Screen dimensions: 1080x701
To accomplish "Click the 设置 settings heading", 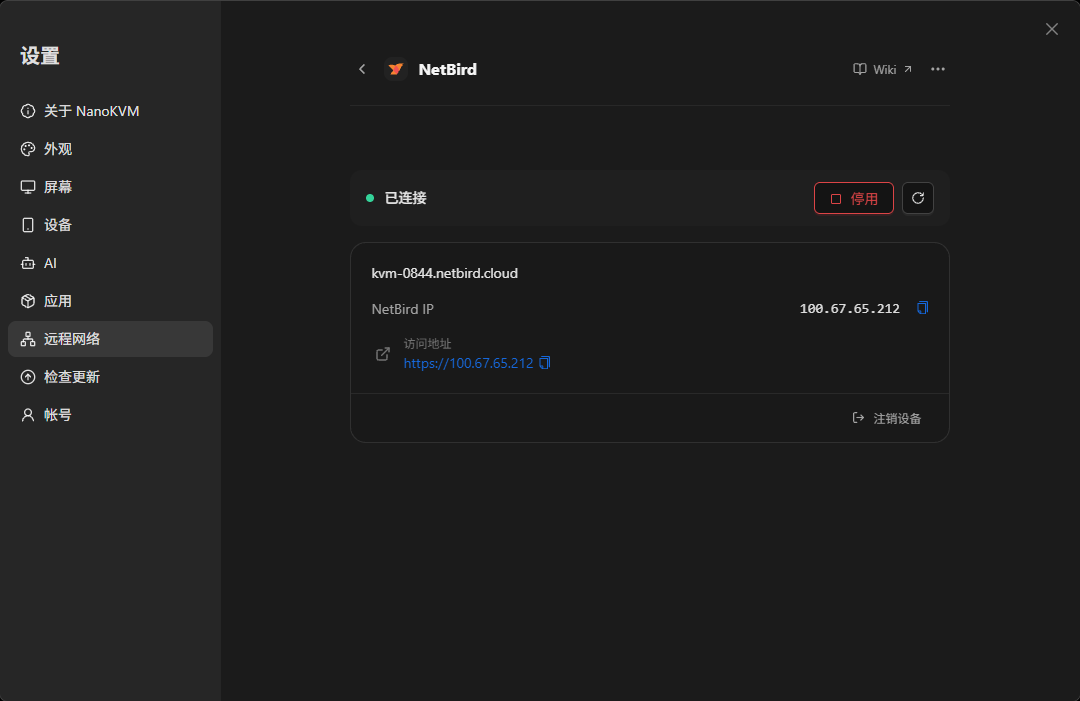I will pos(40,56).
